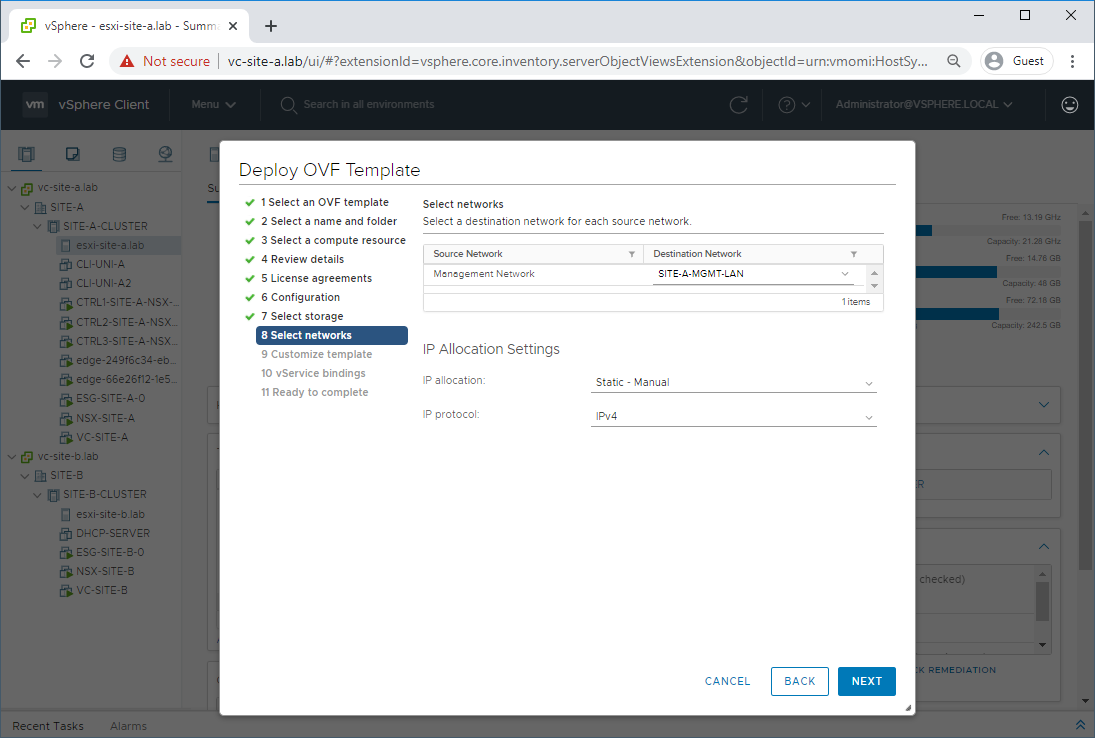
Task: Filter the Source Network column
Action: coord(631,254)
